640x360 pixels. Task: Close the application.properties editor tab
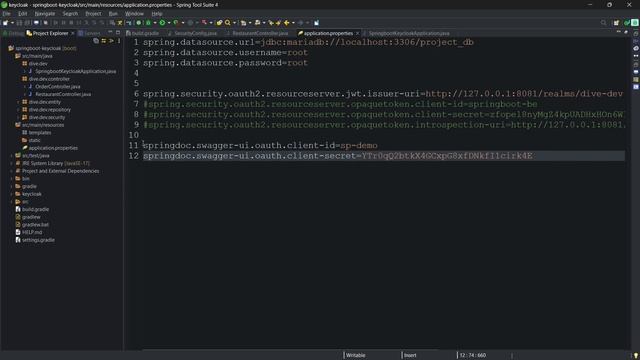pos(358,33)
